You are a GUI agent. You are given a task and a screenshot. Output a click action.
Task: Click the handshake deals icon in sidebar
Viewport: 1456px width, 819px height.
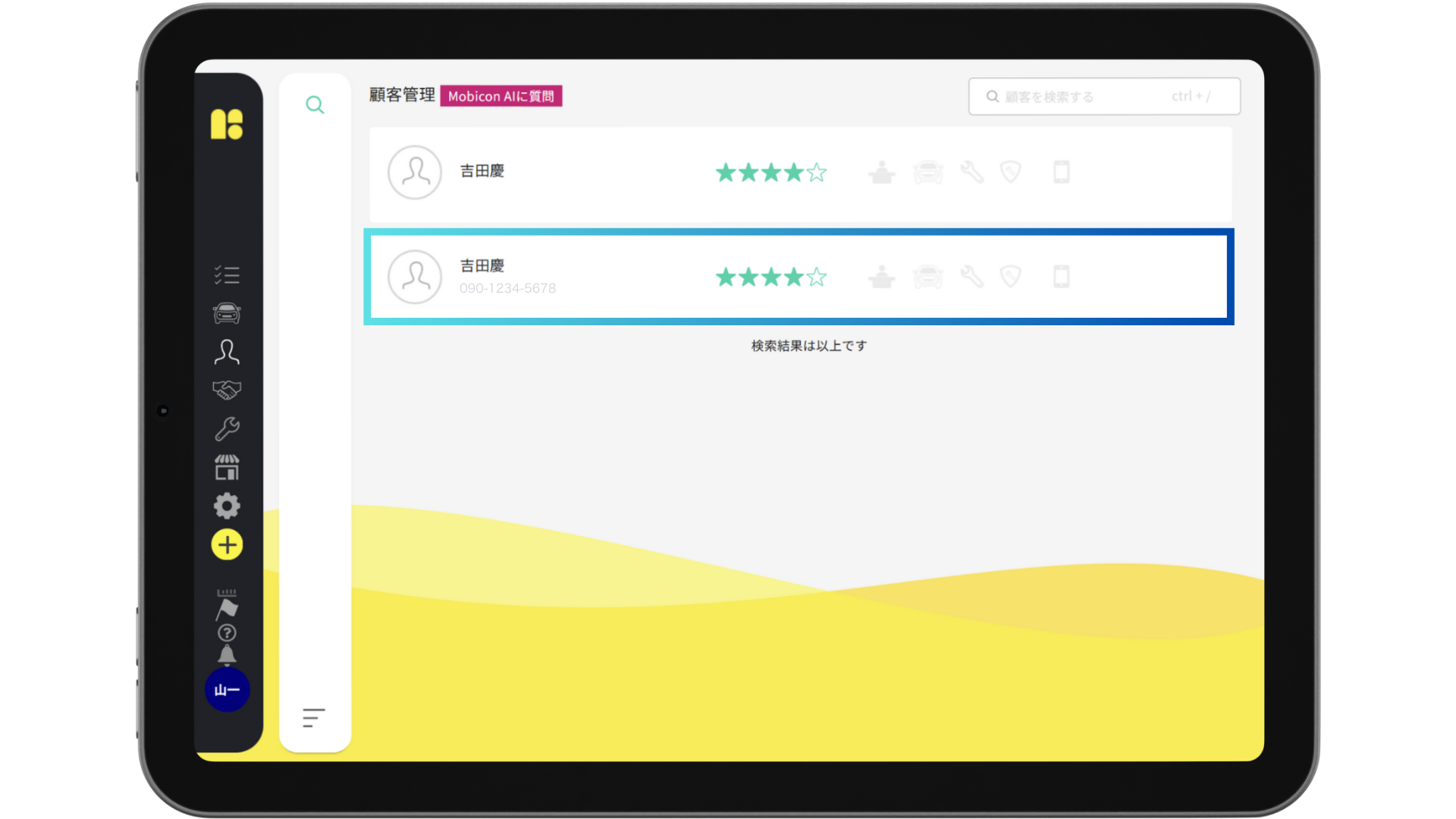point(227,390)
